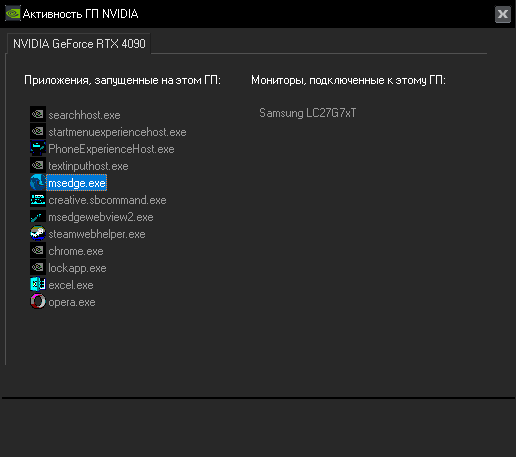Click the Excel icon beside excel.exe
Image resolution: width=516 pixels, height=457 pixels.
coord(38,285)
